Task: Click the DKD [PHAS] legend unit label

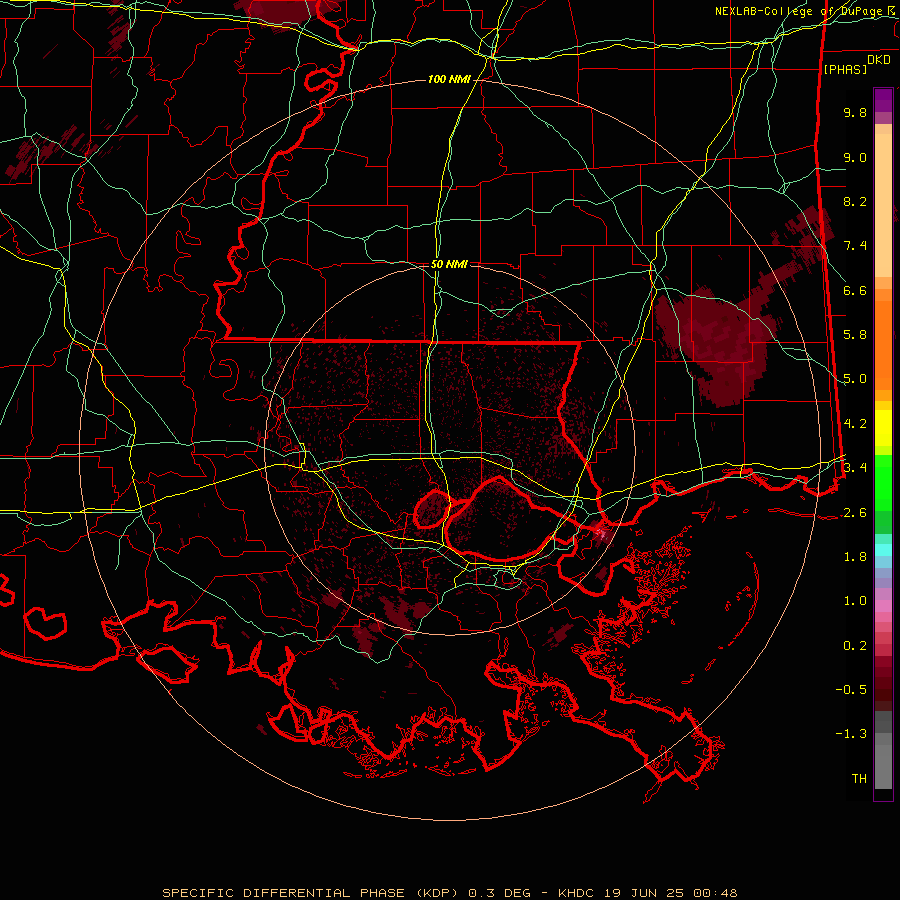Action: (x=856, y=64)
